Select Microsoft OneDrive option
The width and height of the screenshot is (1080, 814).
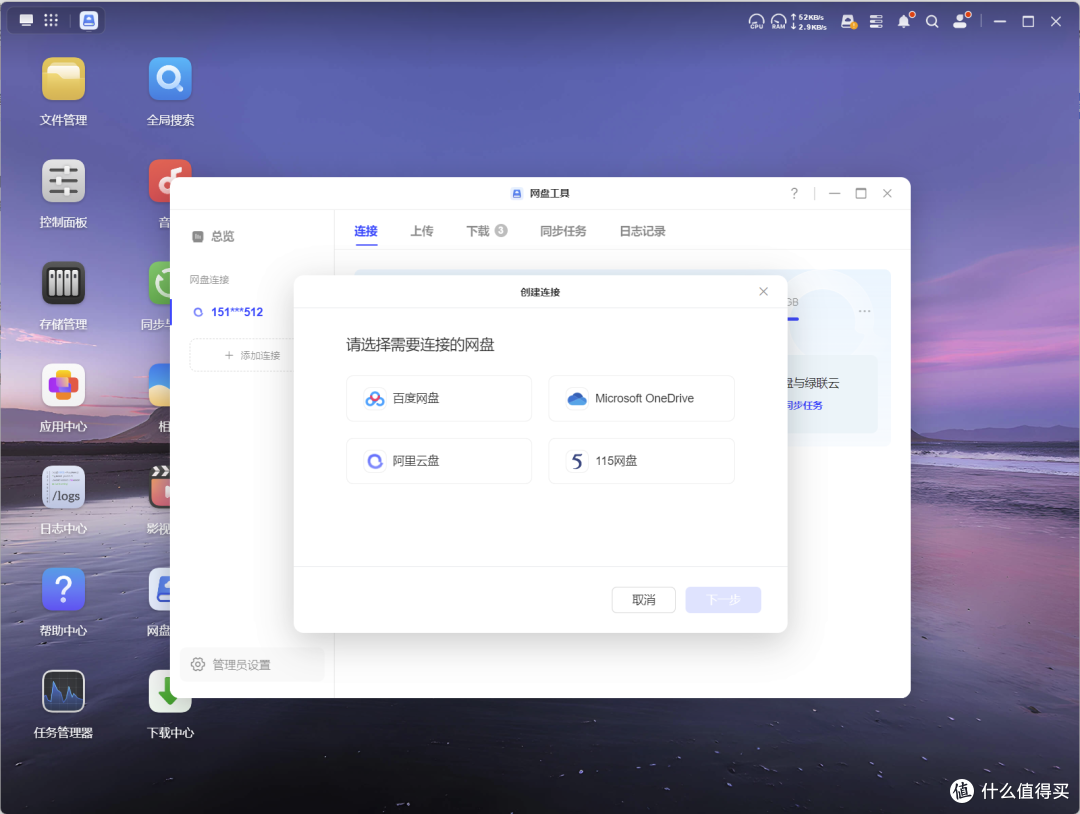tap(641, 398)
